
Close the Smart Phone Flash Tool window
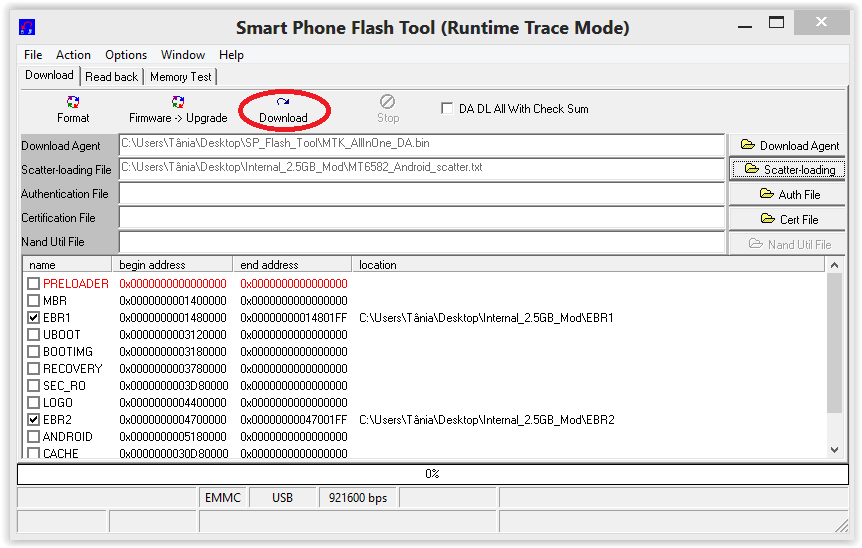[x=821, y=22]
